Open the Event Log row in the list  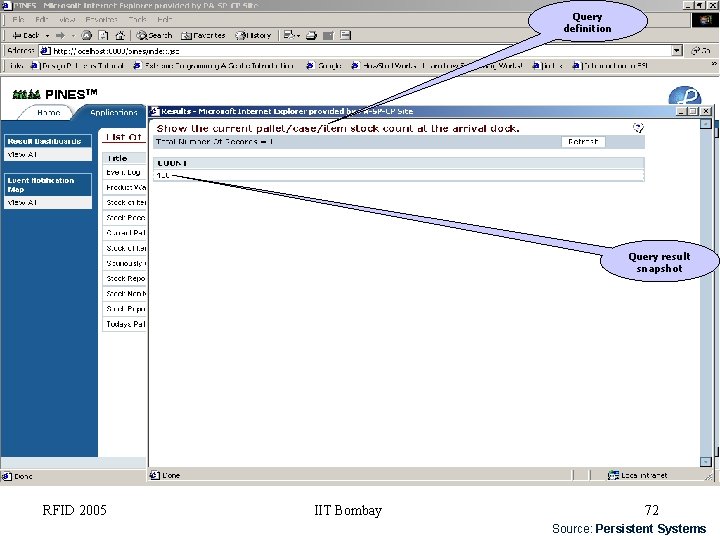pos(124,172)
